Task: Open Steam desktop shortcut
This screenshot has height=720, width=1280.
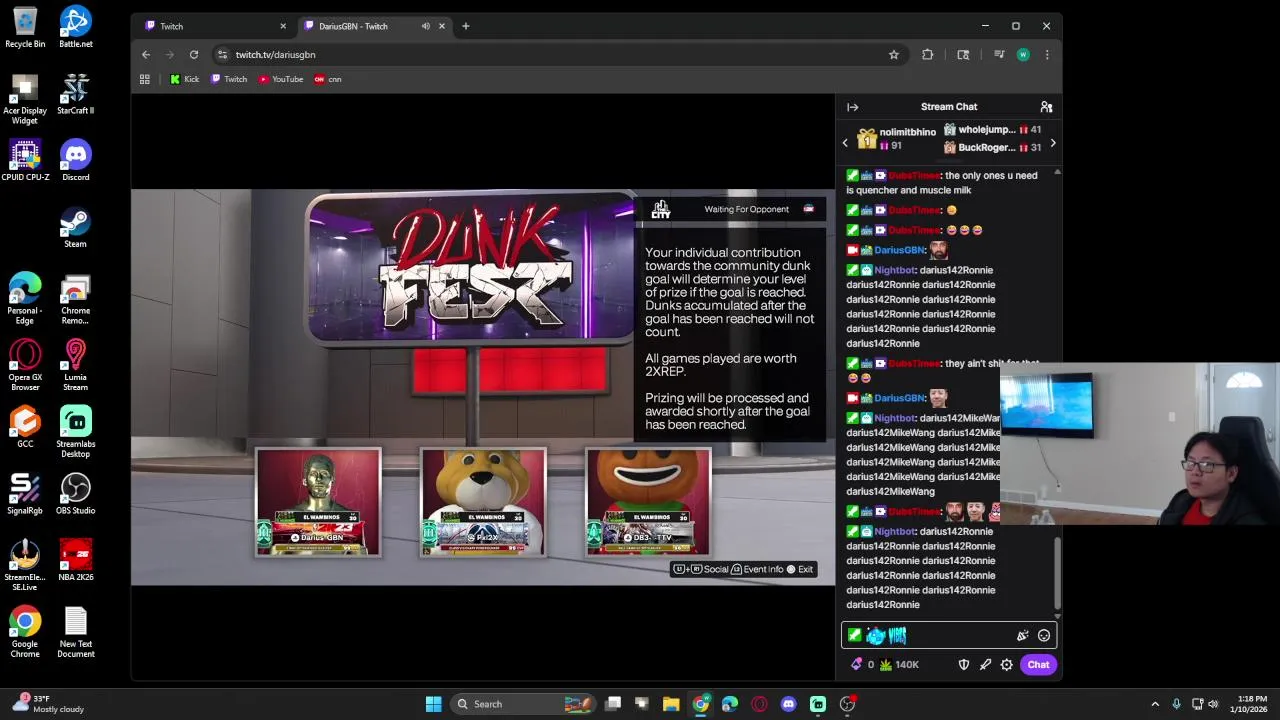Action: (76, 227)
